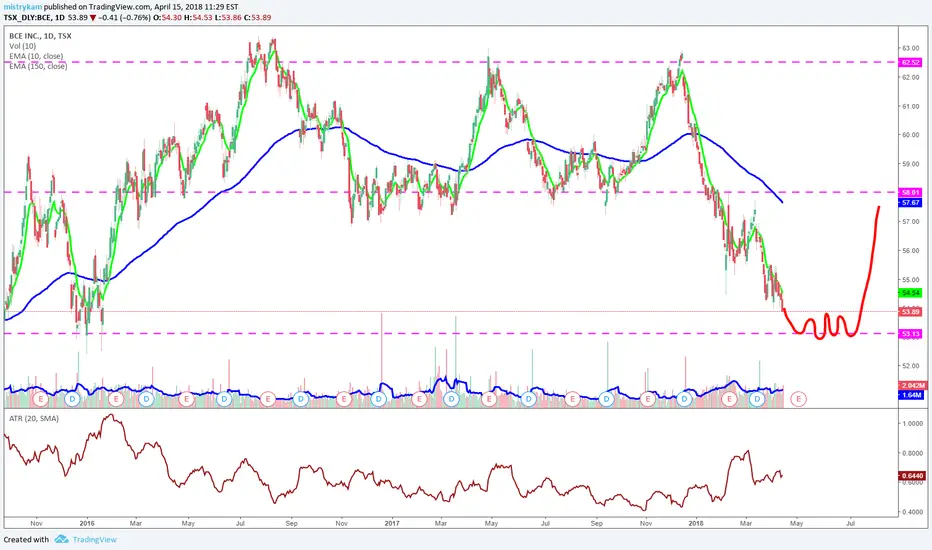Viewport: 932px width, 550px height.
Task: Click the red down-arrow change indicator in the header
Action: tap(93, 18)
